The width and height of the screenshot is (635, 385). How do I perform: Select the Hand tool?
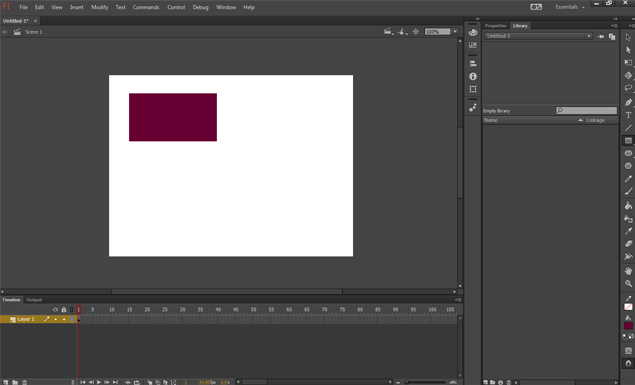(x=628, y=271)
